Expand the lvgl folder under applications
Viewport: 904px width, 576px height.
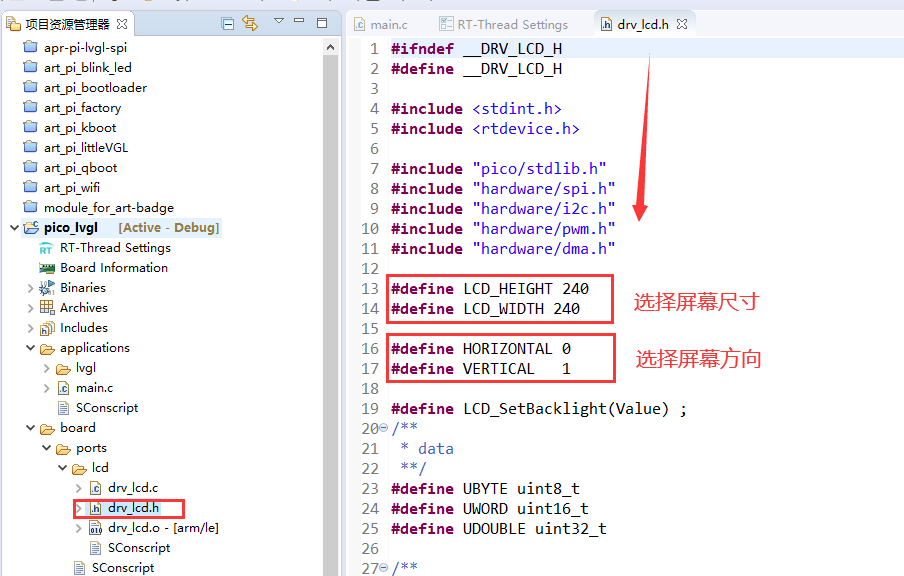point(47,368)
